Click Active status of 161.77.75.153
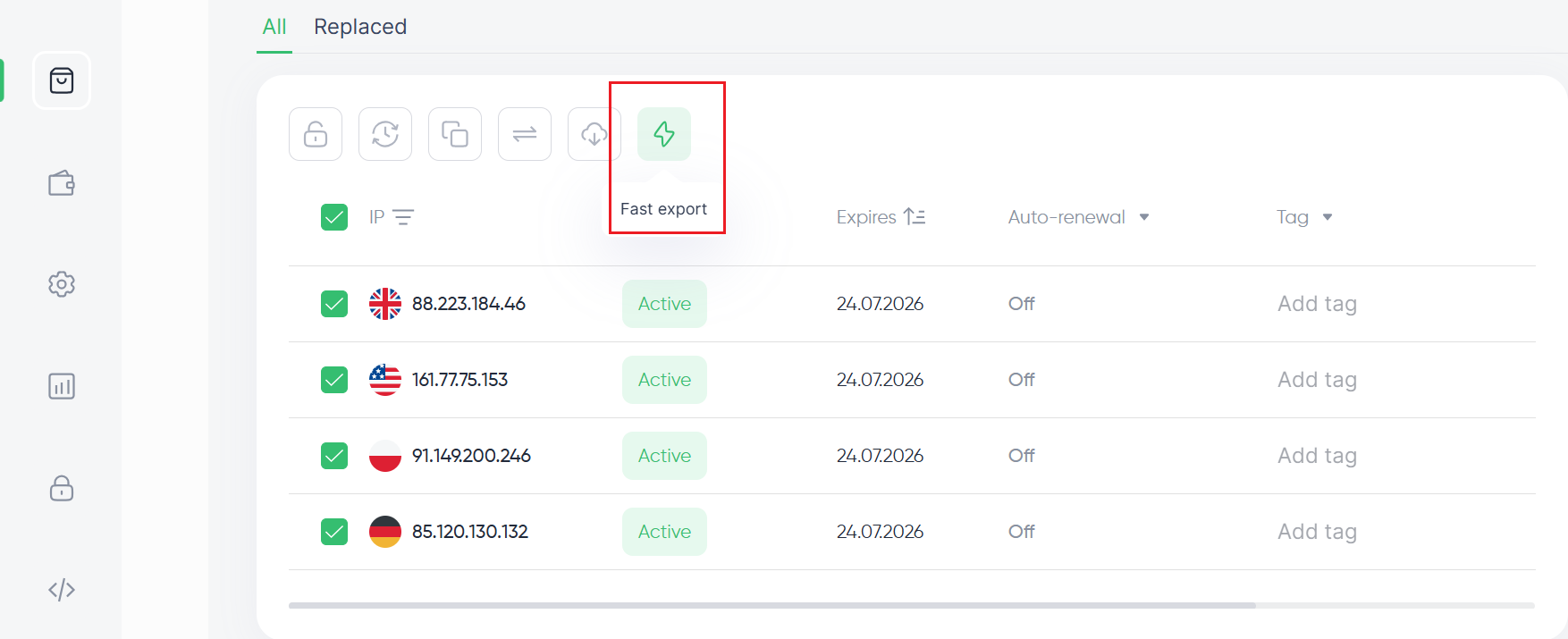 coord(664,380)
